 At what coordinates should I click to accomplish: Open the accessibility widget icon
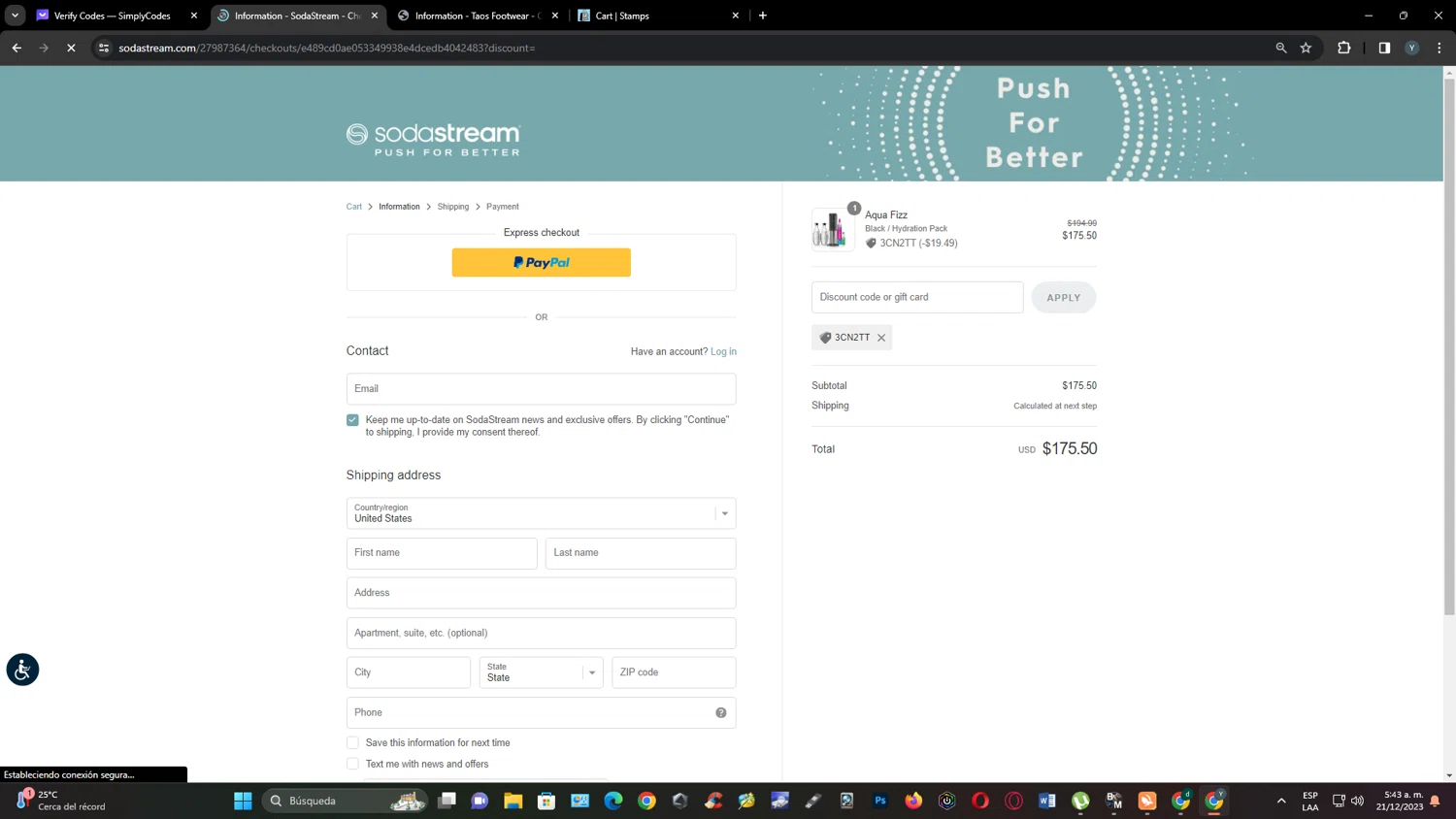click(x=22, y=670)
